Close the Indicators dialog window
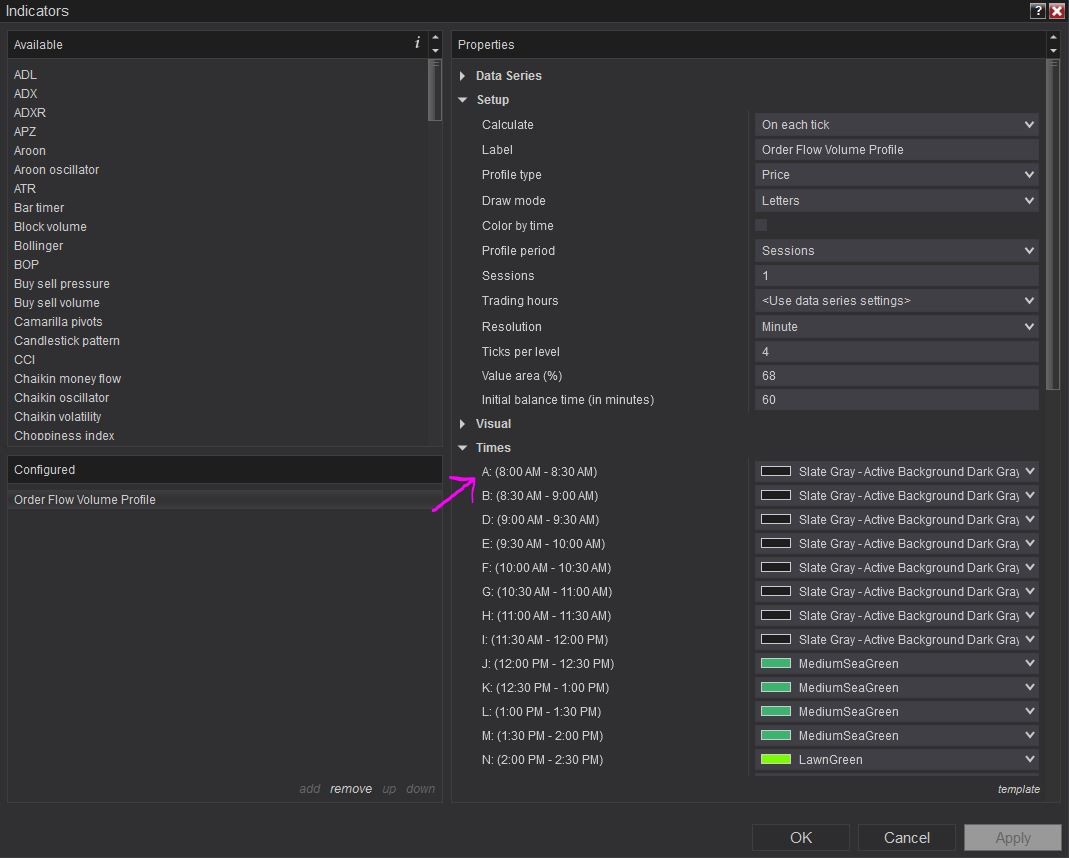 pos(1056,11)
